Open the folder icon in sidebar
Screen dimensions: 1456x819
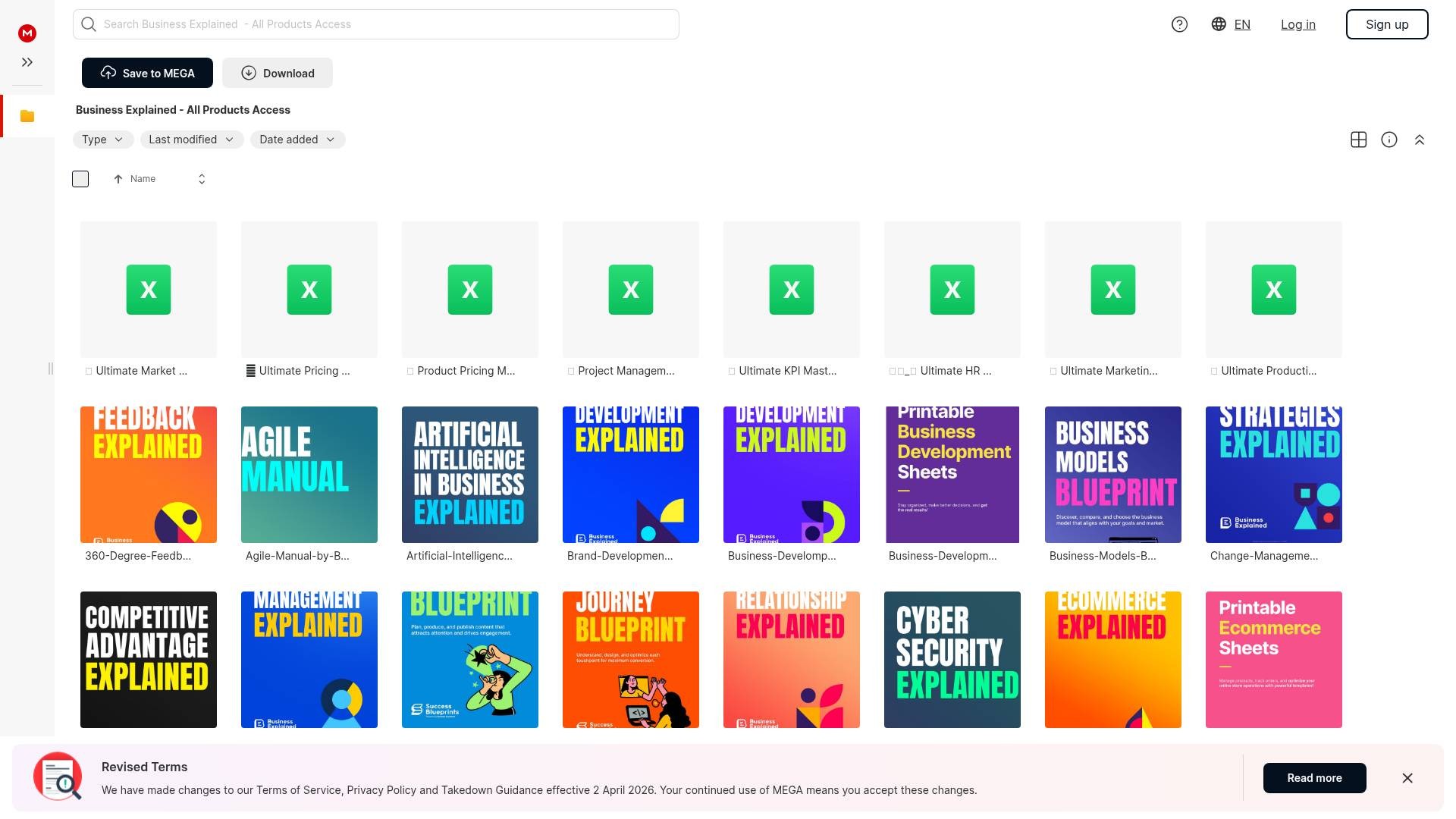[27, 116]
